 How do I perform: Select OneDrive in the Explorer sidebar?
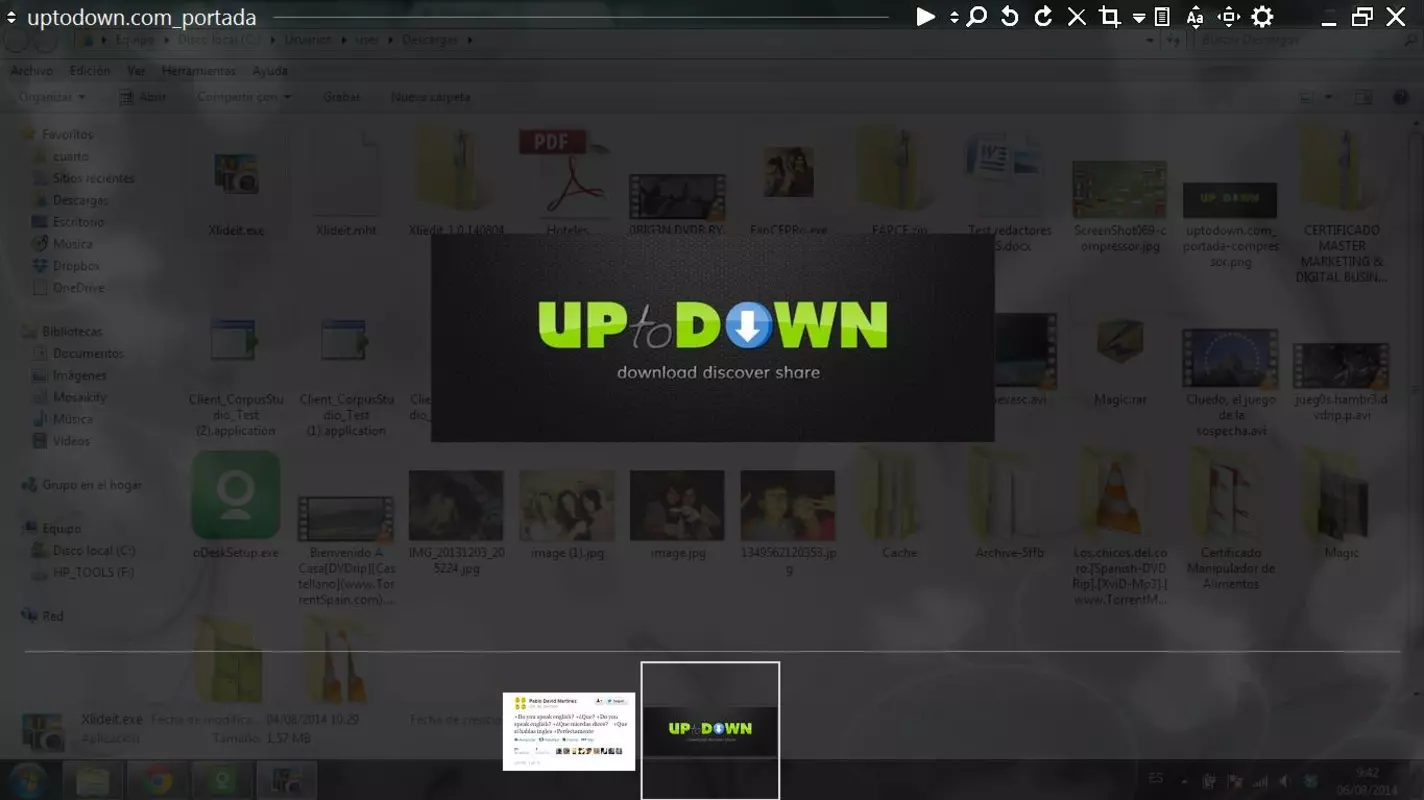pos(78,288)
